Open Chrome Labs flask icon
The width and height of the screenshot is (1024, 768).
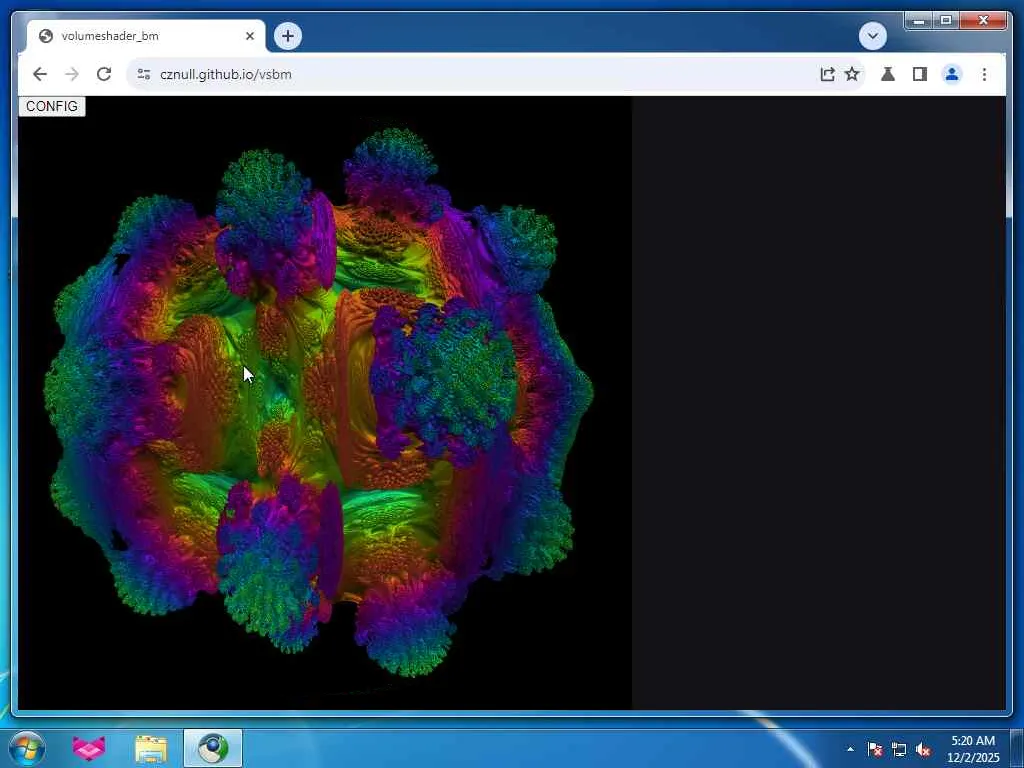click(x=888, y=74)
